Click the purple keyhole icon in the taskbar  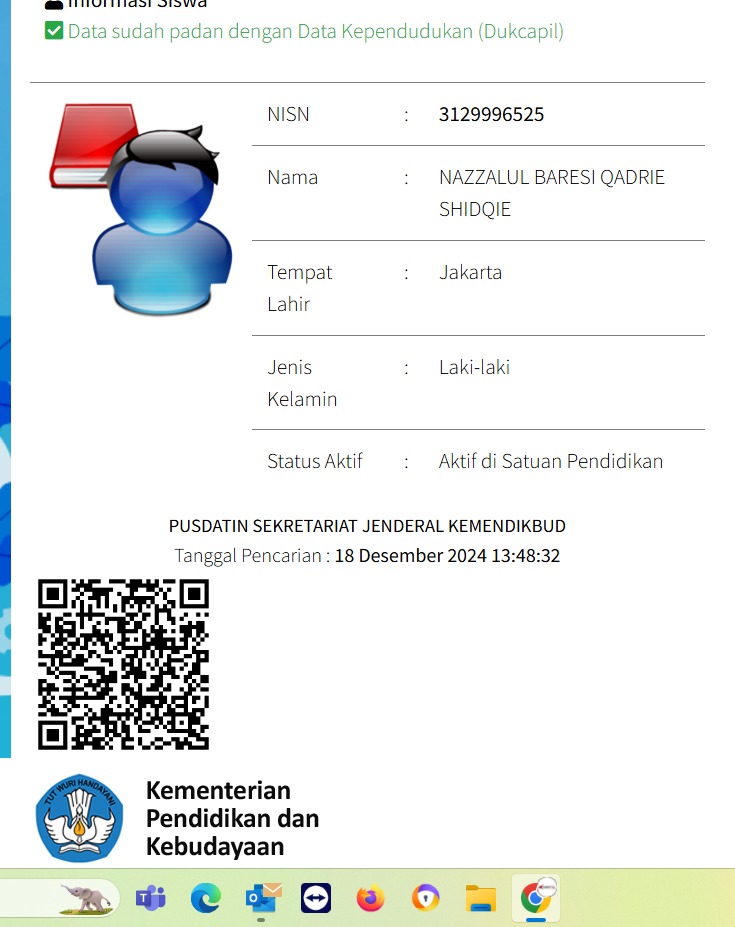(426, 898)
